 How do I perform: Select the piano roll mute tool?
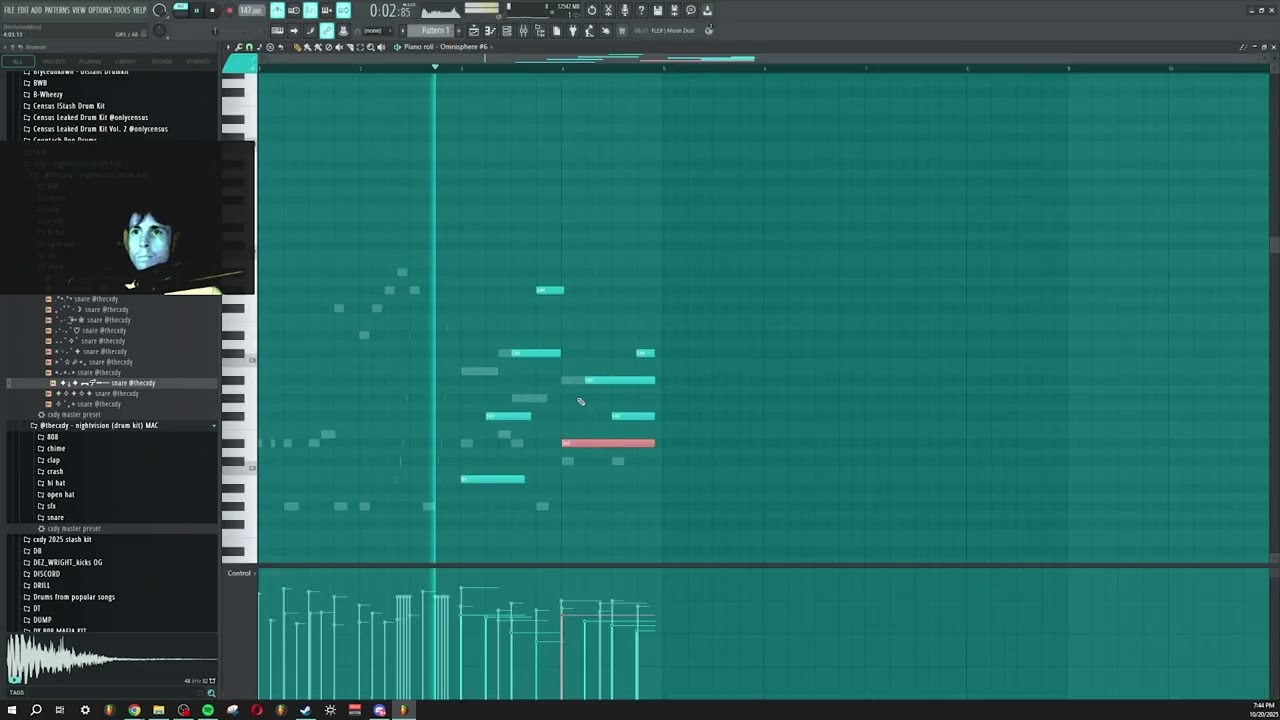(339, 47)
